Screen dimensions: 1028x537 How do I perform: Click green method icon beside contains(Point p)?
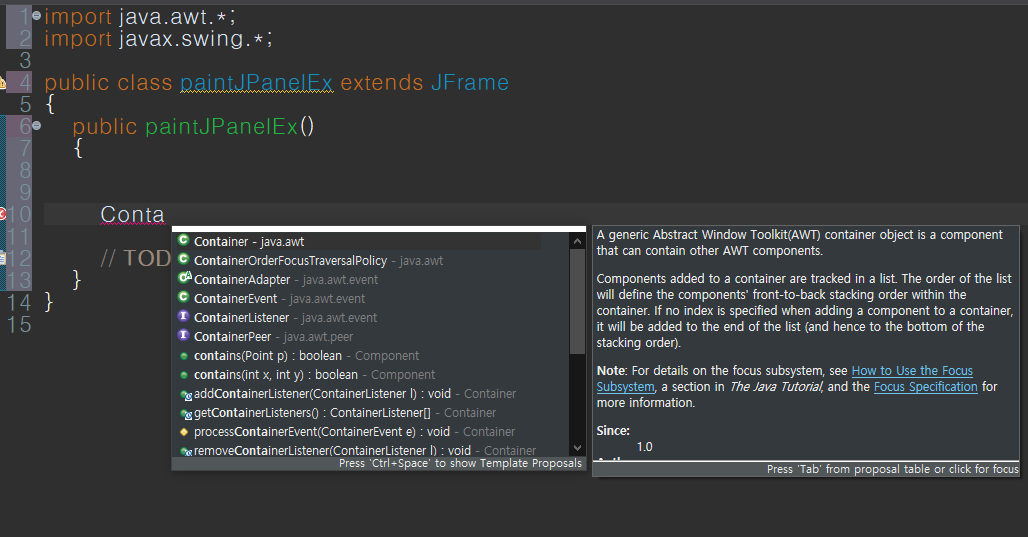pos(184,356)
